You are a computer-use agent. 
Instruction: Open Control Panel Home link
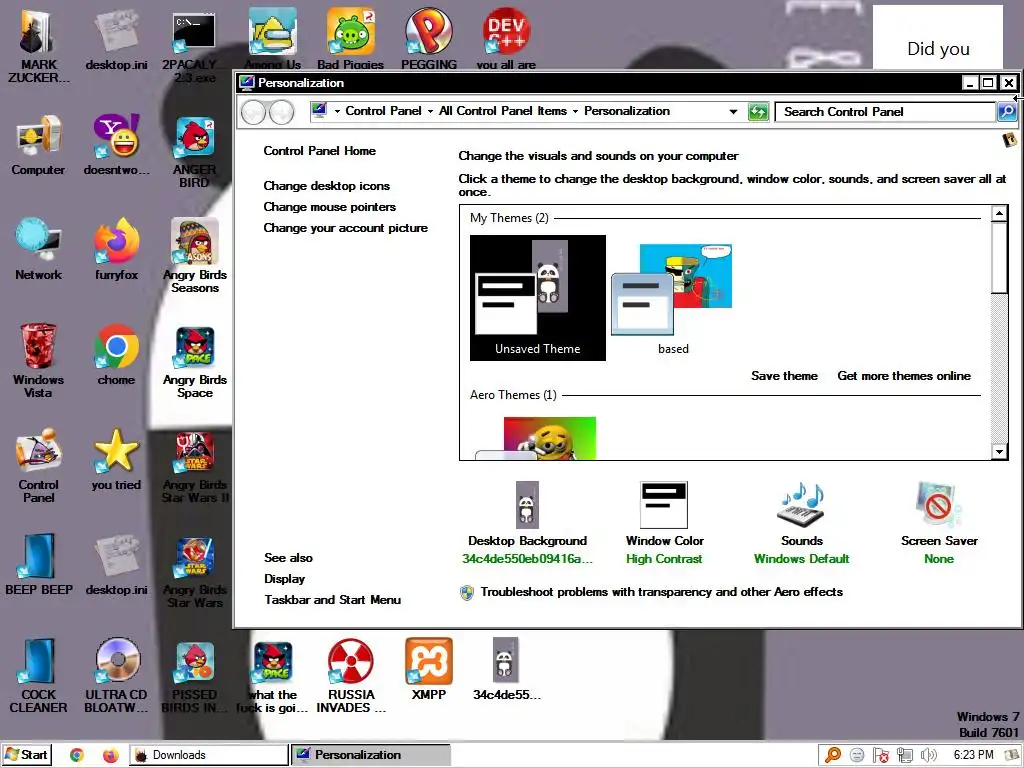click(319, 151)
